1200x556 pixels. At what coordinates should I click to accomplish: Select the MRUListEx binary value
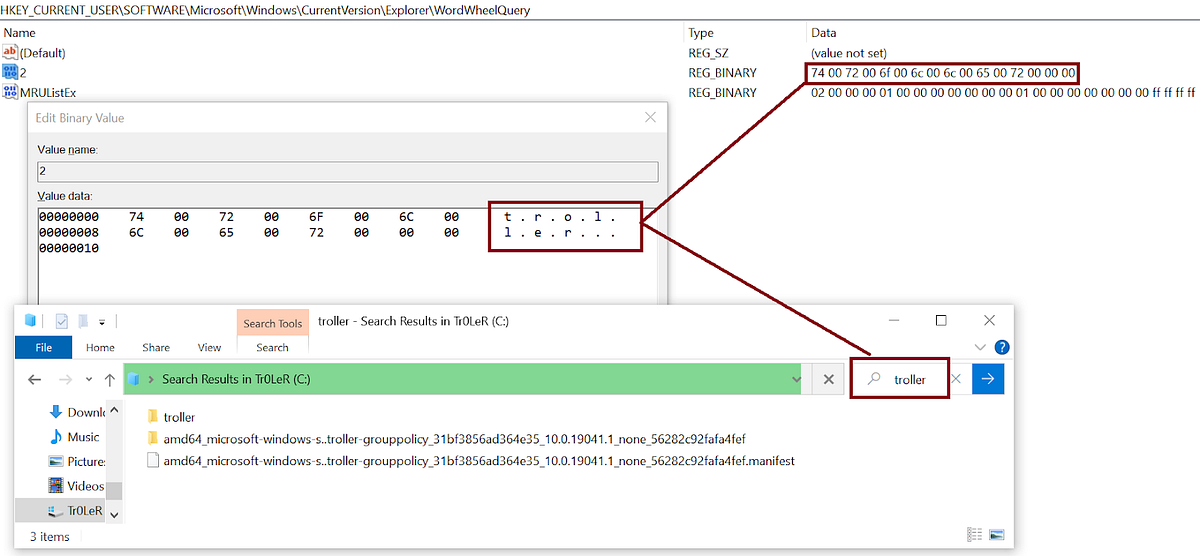(x=40, y=92)
